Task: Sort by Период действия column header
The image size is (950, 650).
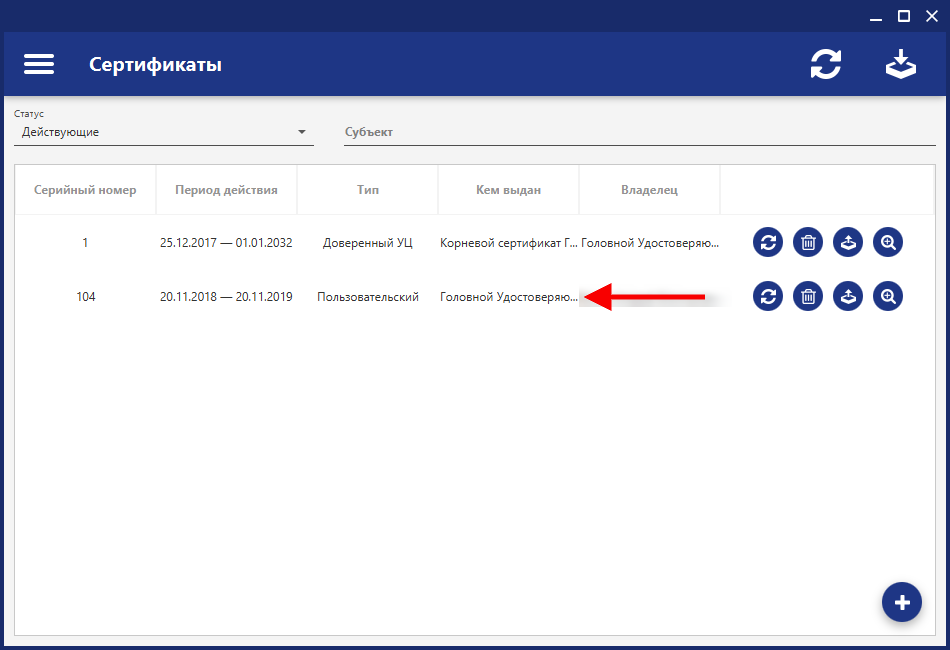Action: 226,190
